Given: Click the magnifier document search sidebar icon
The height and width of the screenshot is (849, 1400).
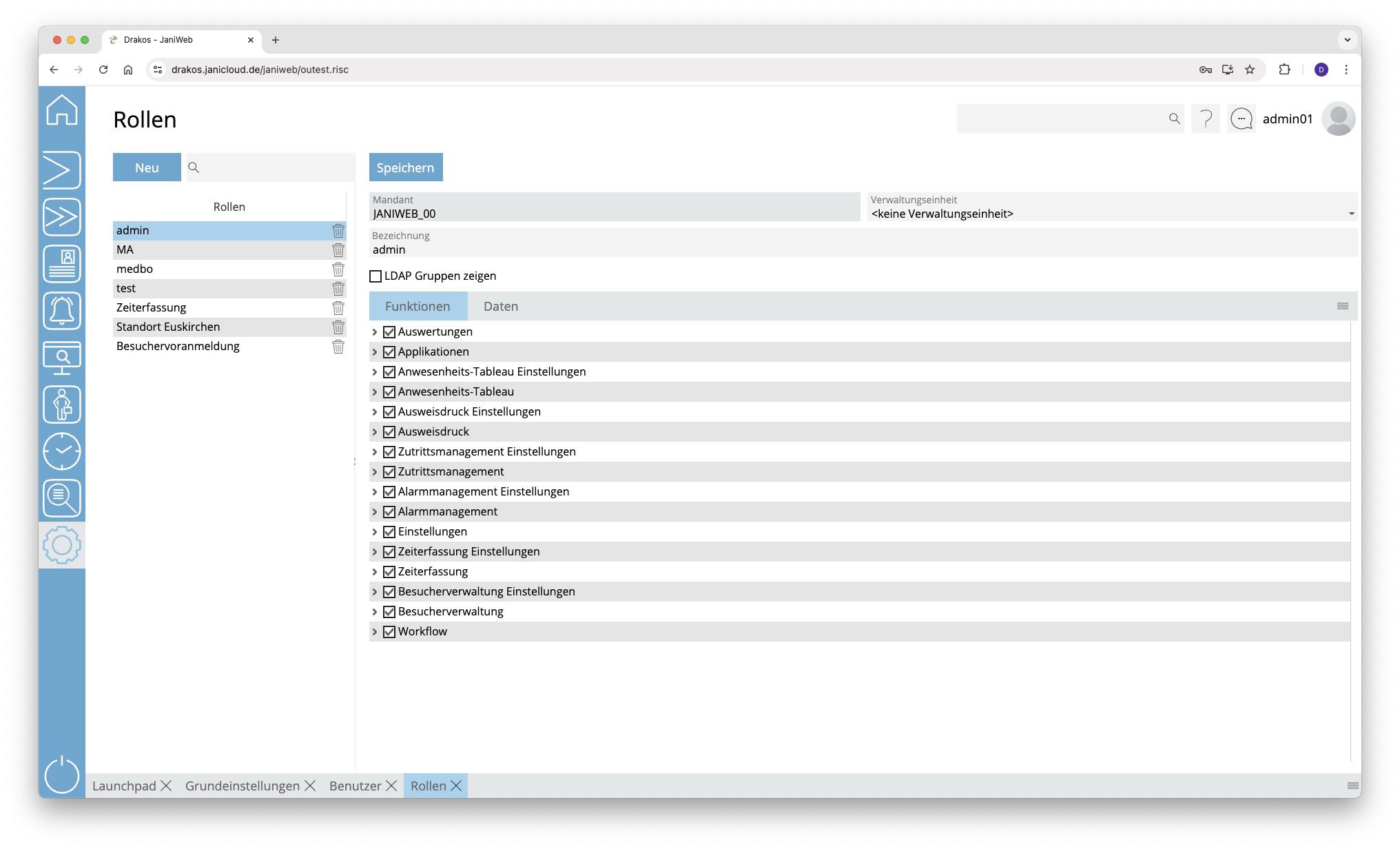Looking at the screenshot, I should click(62, 498).
